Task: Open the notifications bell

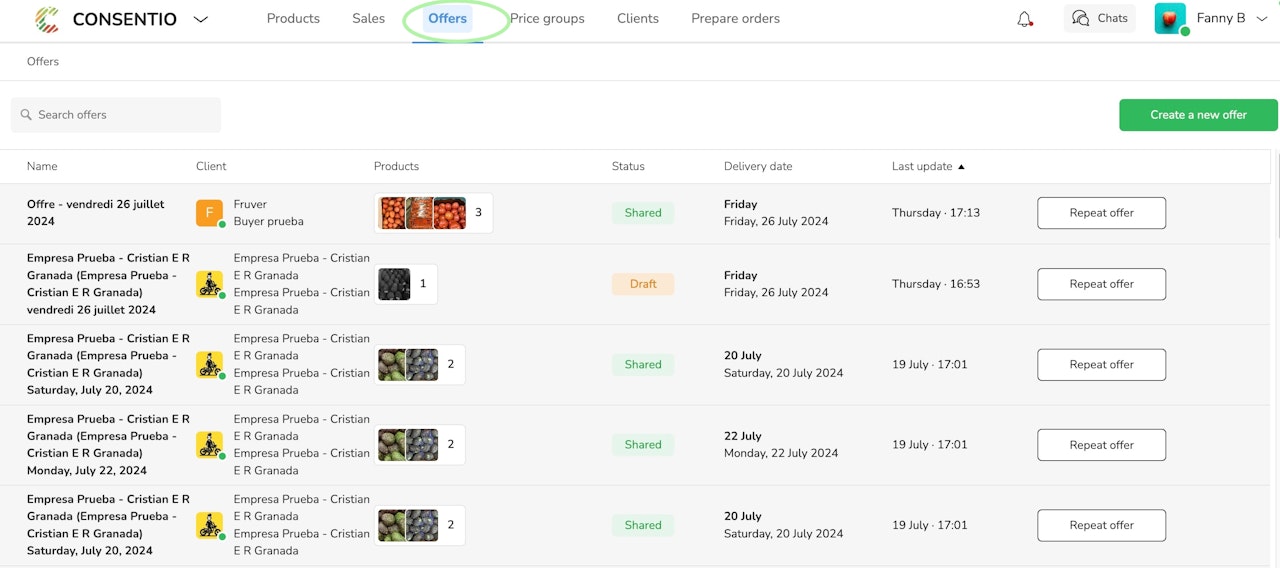Action: click(1024, 19)
